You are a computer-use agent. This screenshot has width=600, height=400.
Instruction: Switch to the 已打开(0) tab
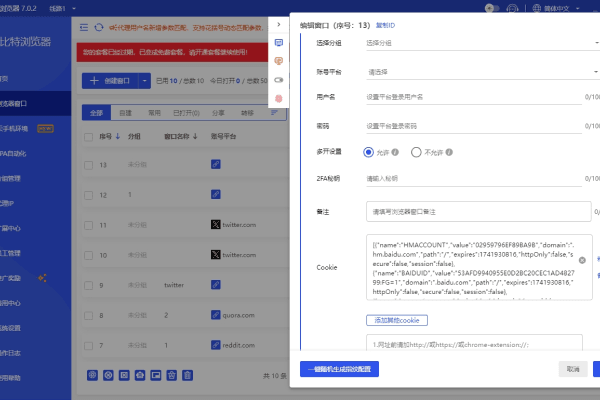coord(186,113)
